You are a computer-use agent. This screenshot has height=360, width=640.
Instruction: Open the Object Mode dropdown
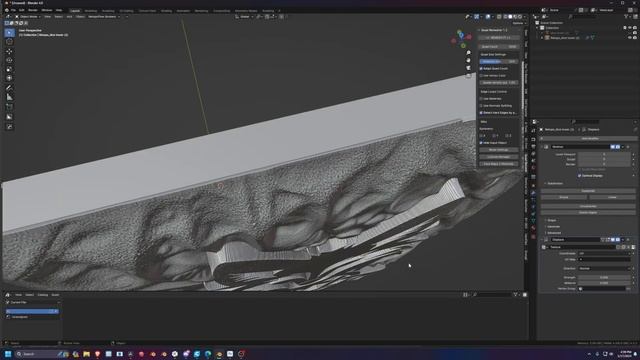coord(28,17)
